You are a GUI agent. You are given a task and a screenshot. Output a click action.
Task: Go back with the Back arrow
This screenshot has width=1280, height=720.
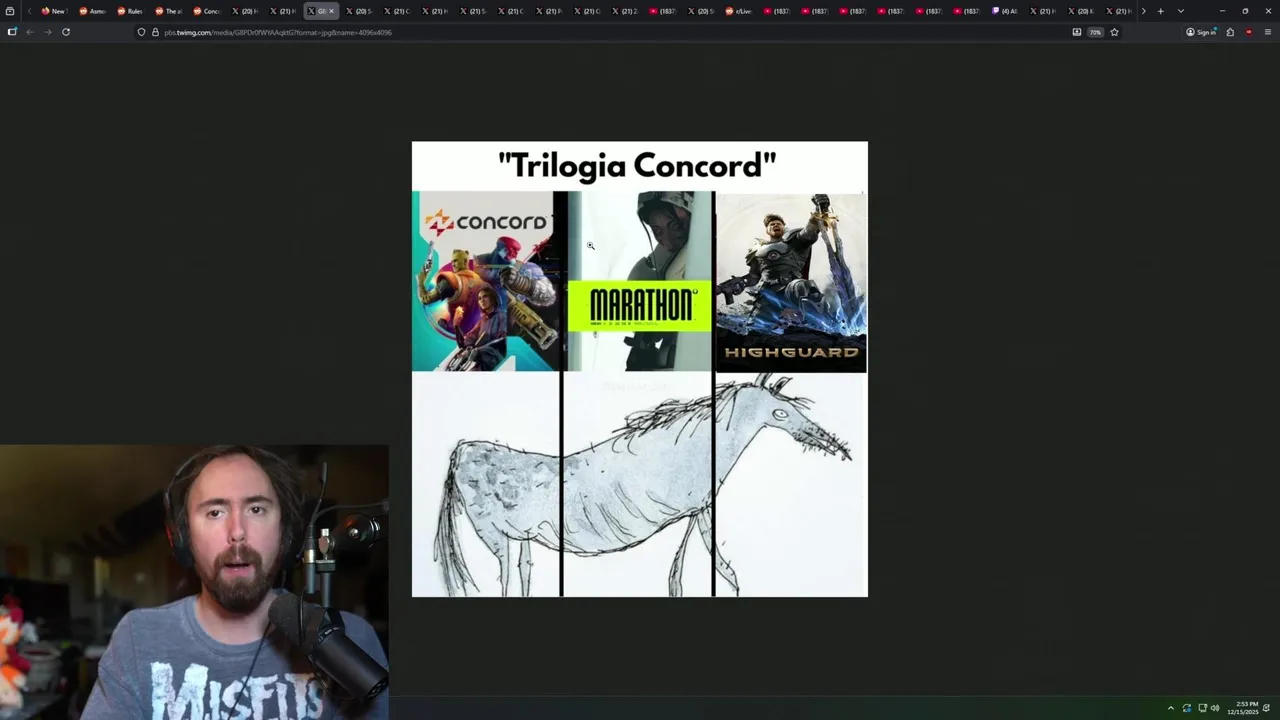click(30, 32)
